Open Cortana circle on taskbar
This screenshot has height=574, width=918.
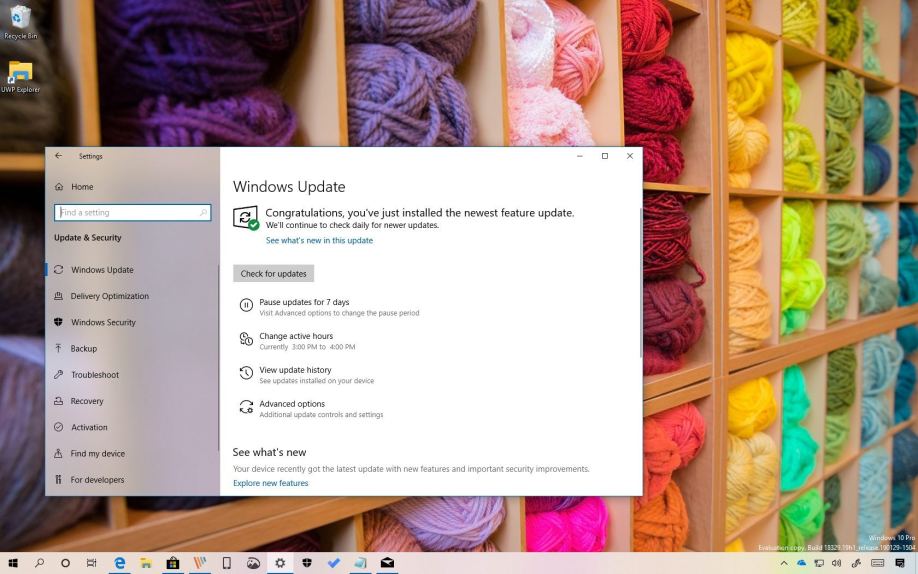pyautogui.click(x=66, y=563)
